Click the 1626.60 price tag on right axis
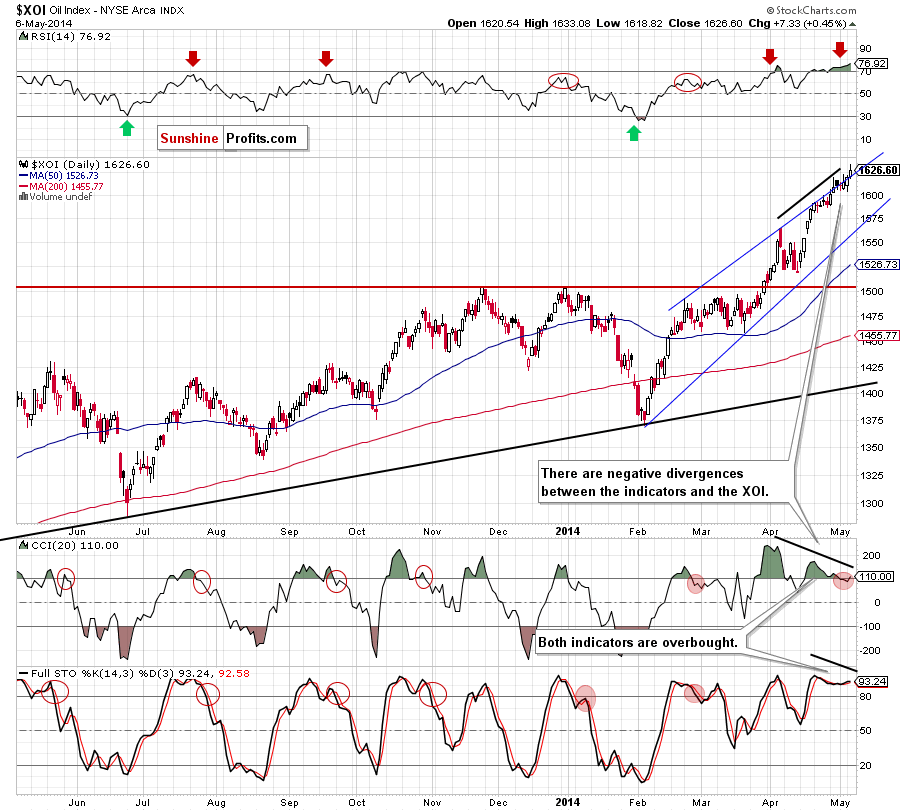 (878, 170)
